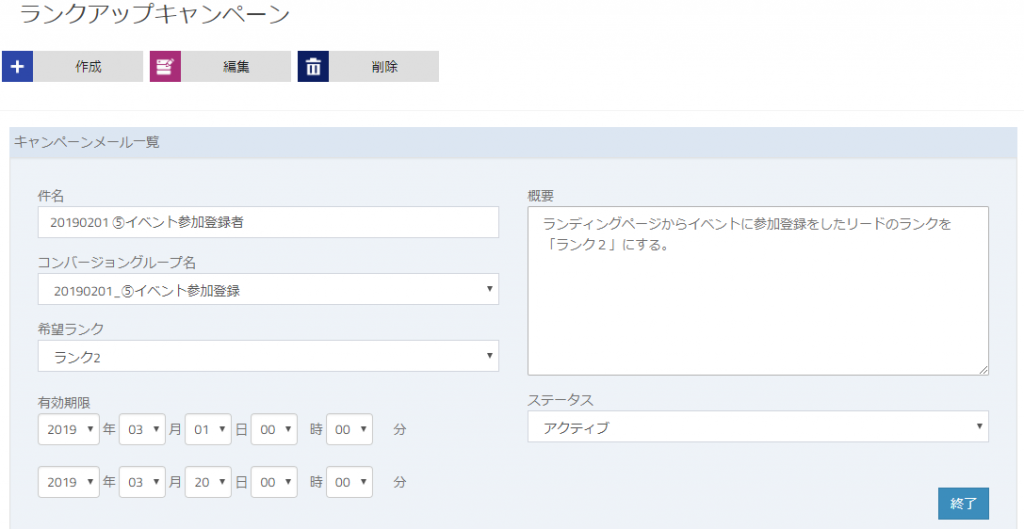The image size is (1024, 529).
Task: Click the 編集 button label
Action: 236,67
